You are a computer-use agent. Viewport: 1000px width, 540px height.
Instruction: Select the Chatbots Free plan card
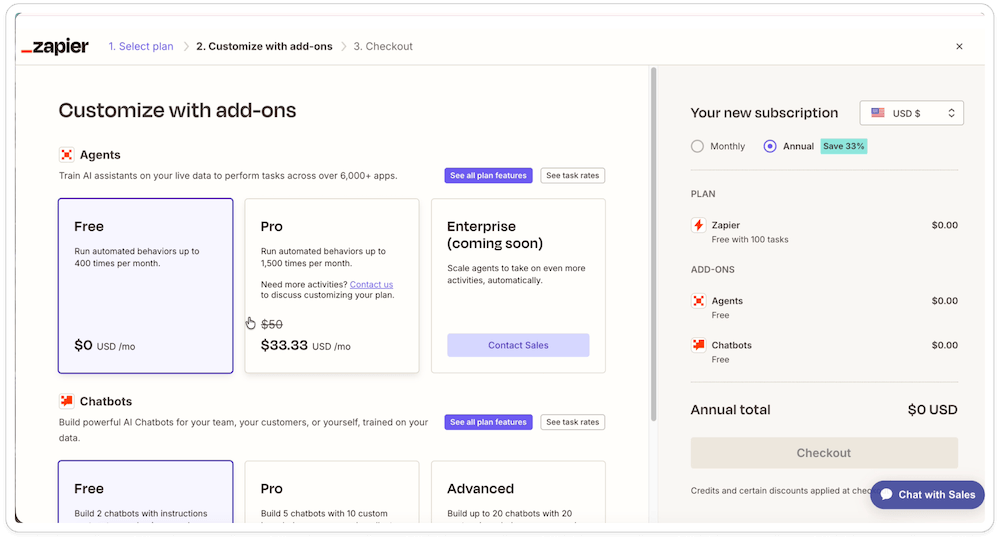click(x=145, y=492)
